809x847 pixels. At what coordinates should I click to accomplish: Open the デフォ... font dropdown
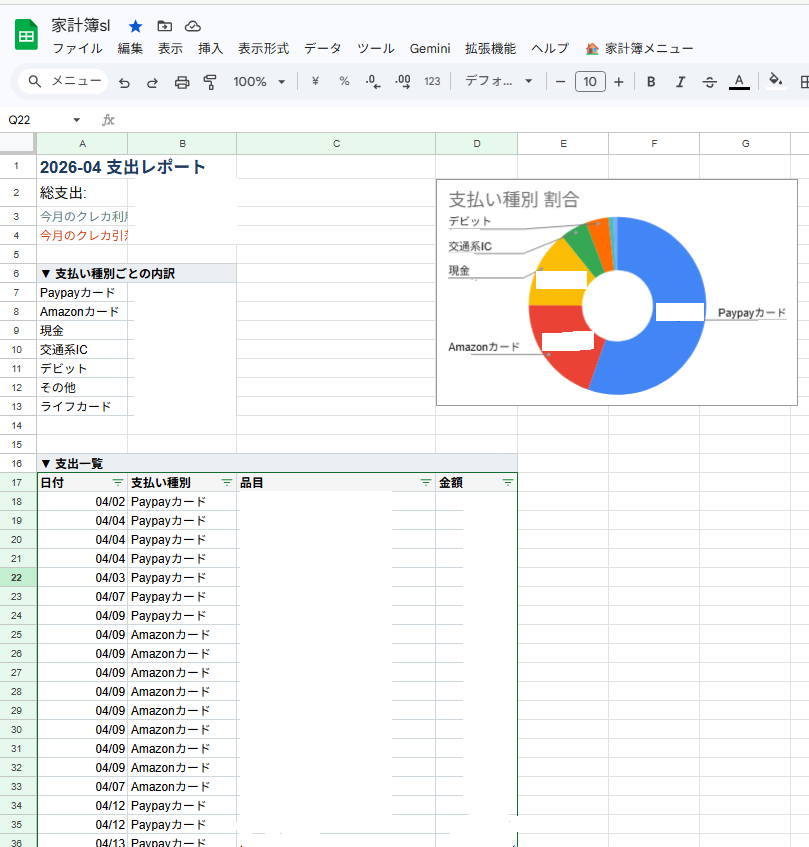point(499,82)
